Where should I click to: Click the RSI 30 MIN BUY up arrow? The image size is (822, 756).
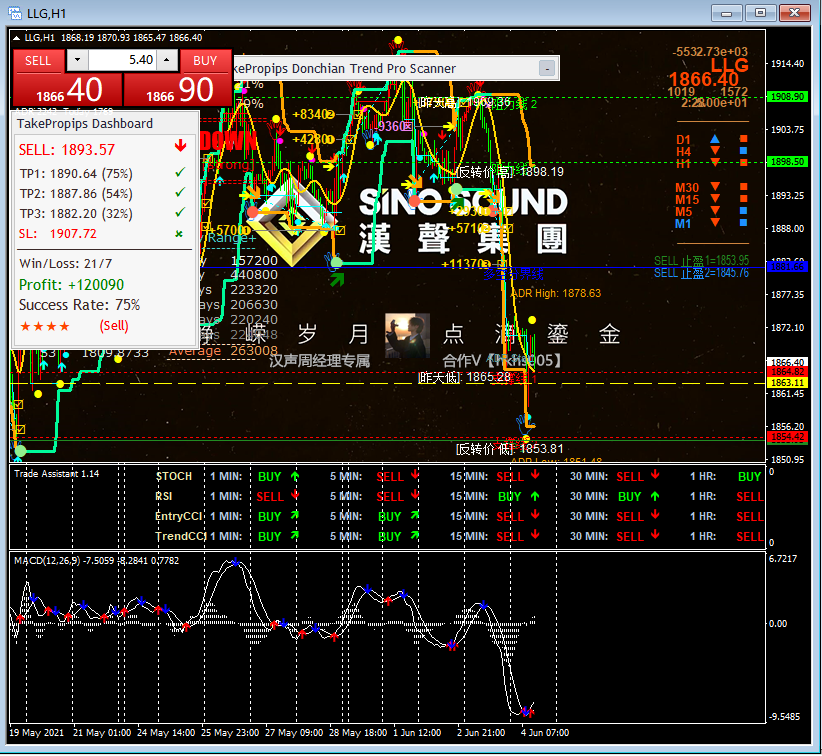(x=655, y=496)
